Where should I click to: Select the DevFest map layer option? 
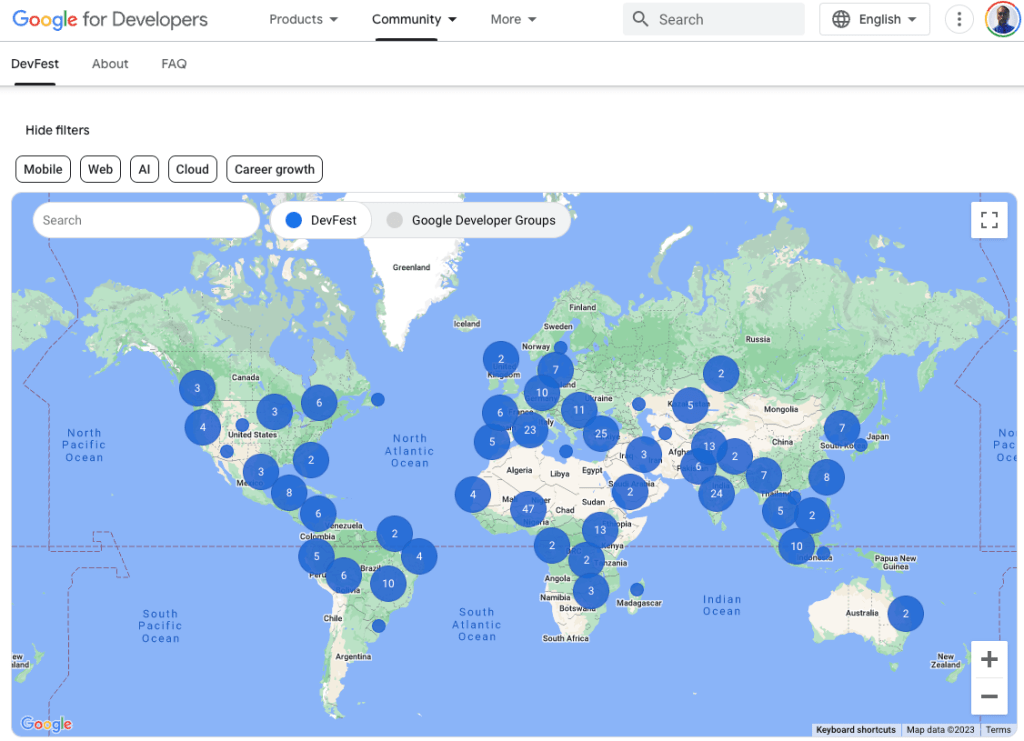click(321, 220)
